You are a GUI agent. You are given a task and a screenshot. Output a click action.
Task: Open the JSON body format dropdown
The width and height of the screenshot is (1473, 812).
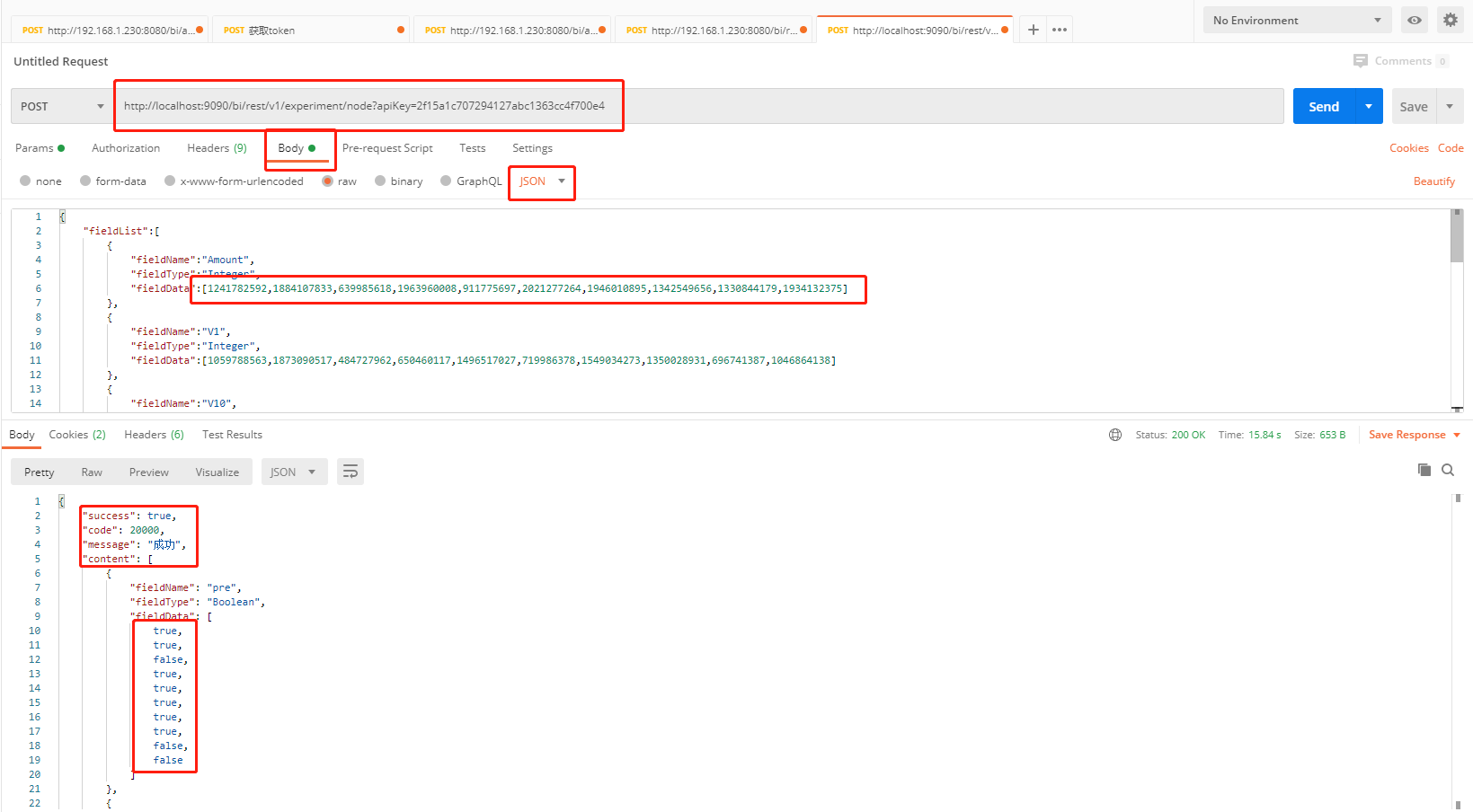click(540, 181)
